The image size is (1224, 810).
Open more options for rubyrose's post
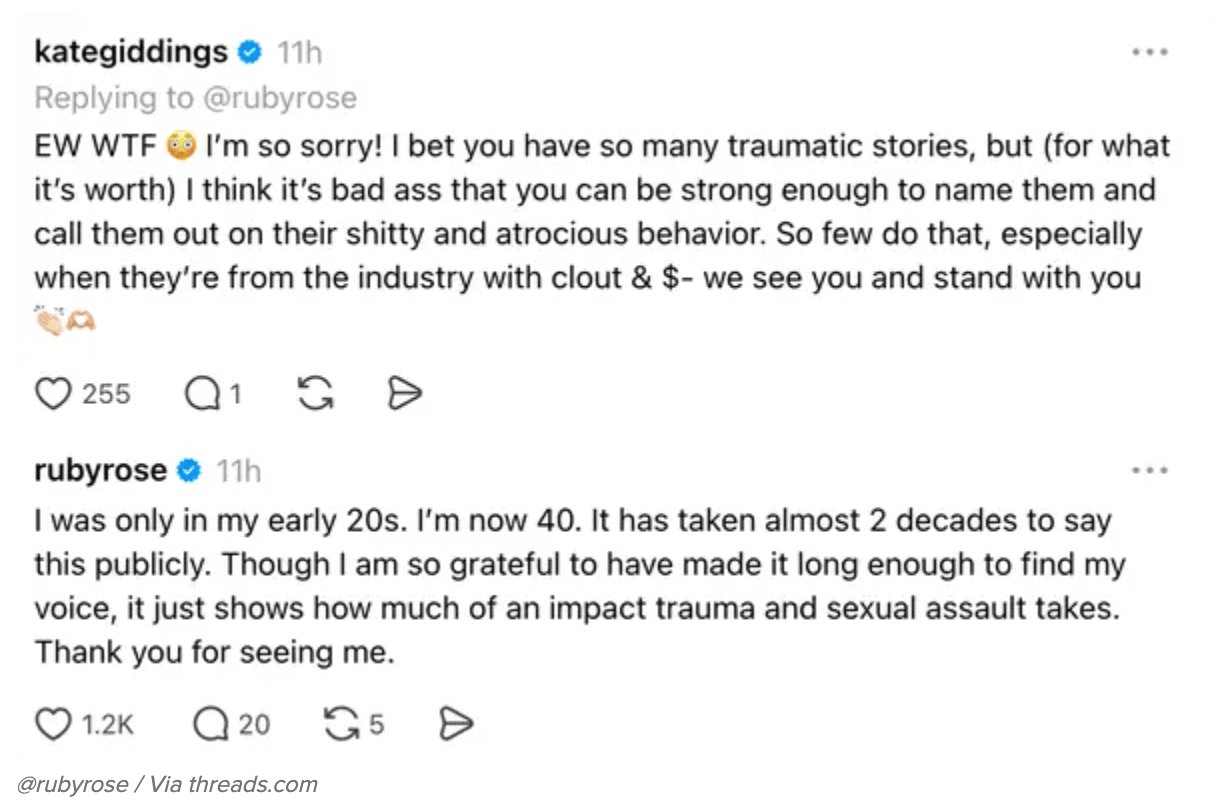(x=1149, y=470)
